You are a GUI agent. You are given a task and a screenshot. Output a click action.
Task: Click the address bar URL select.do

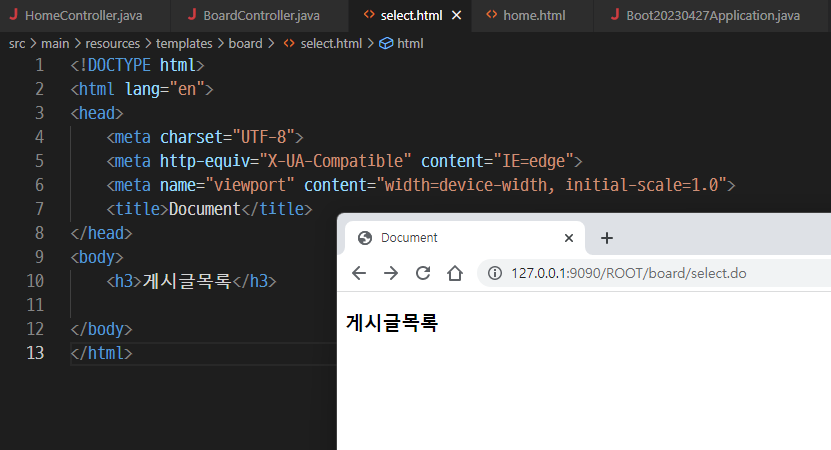click(x=629, y=273)
